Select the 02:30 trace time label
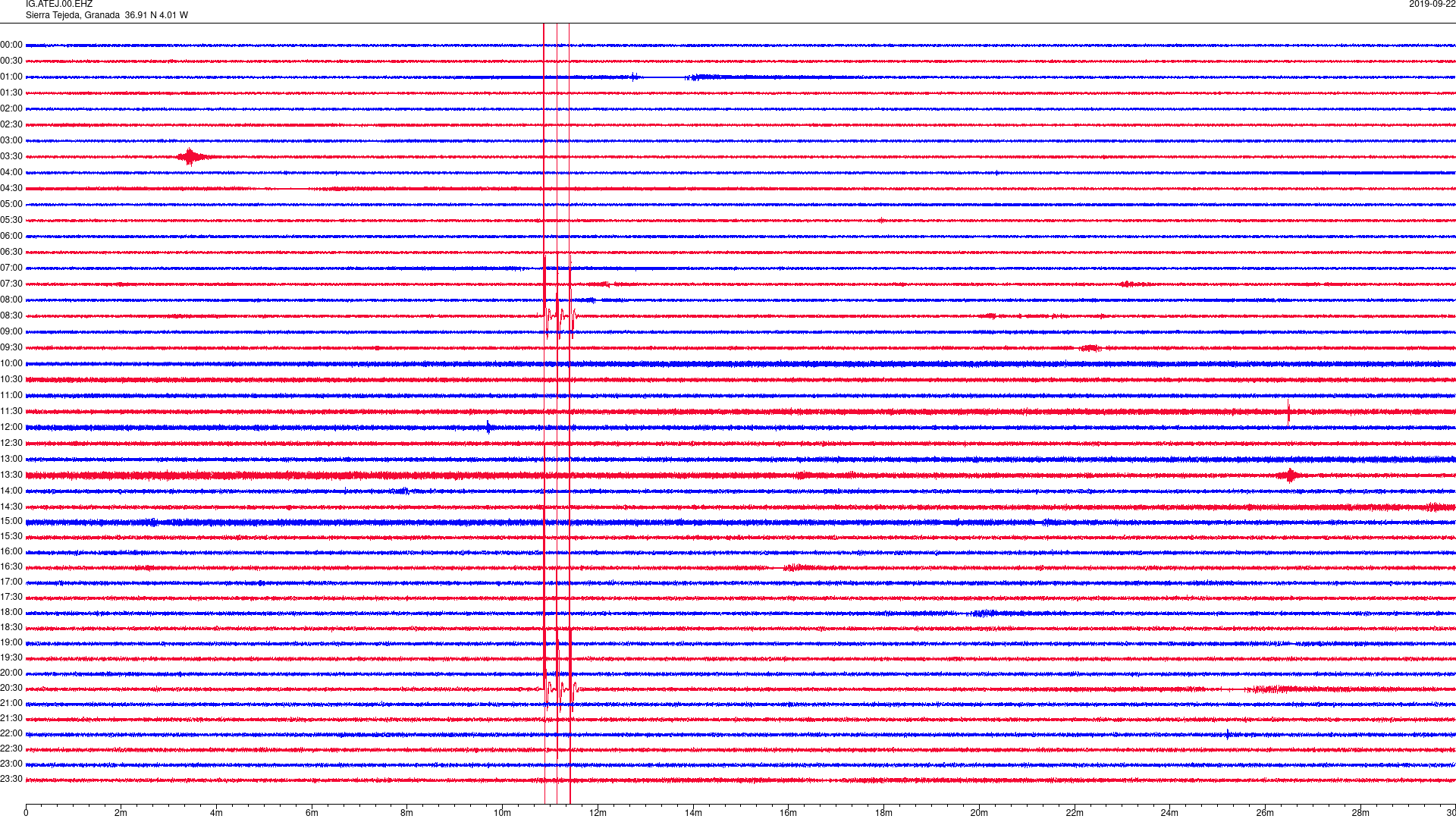The height and width of the screenshot is (819, 1456). pyautogui.click(x=11, y=124)
